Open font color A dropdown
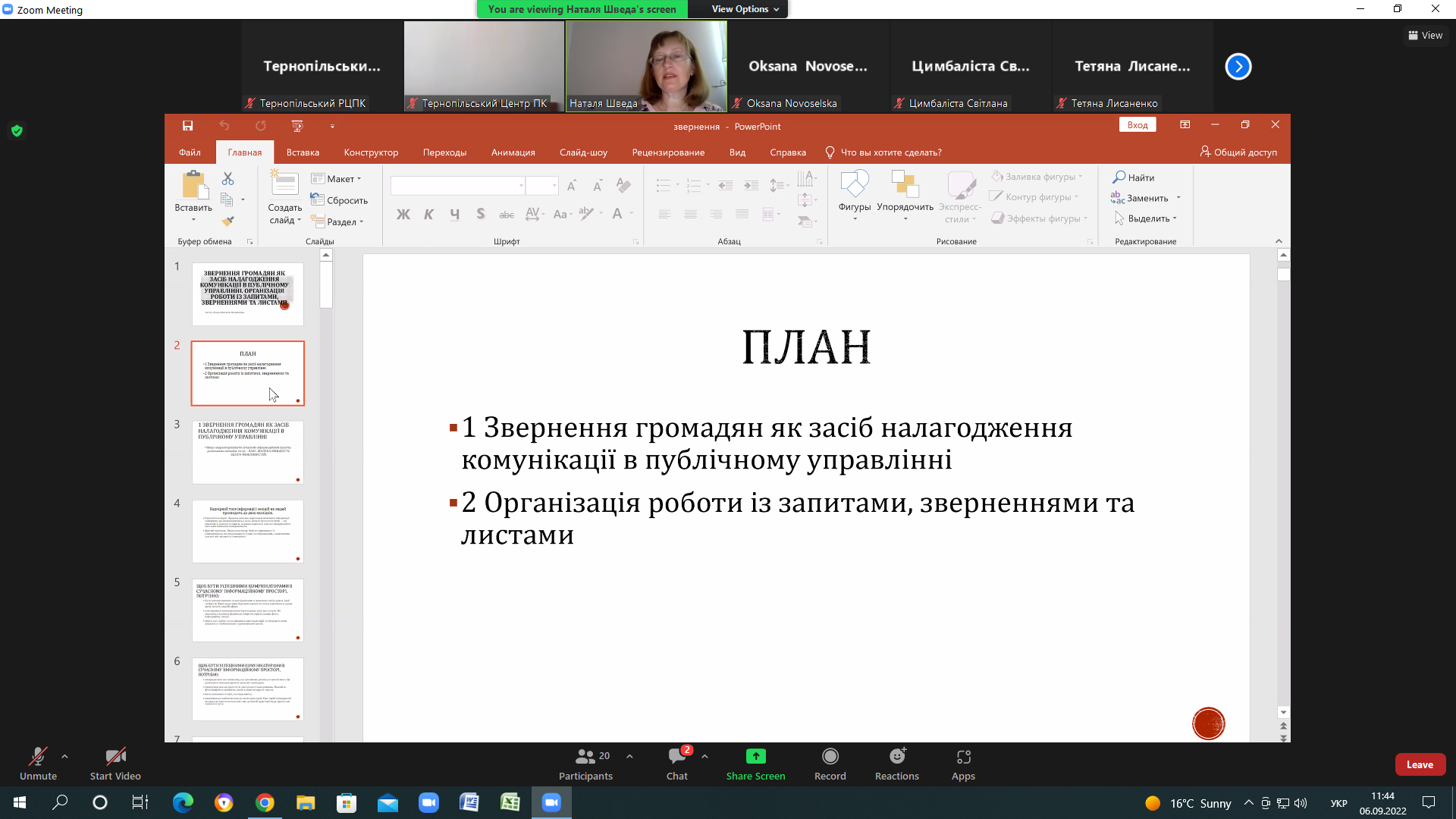Screen dimensions: 1456x819 pyautogui.click(x=632, y=215)
